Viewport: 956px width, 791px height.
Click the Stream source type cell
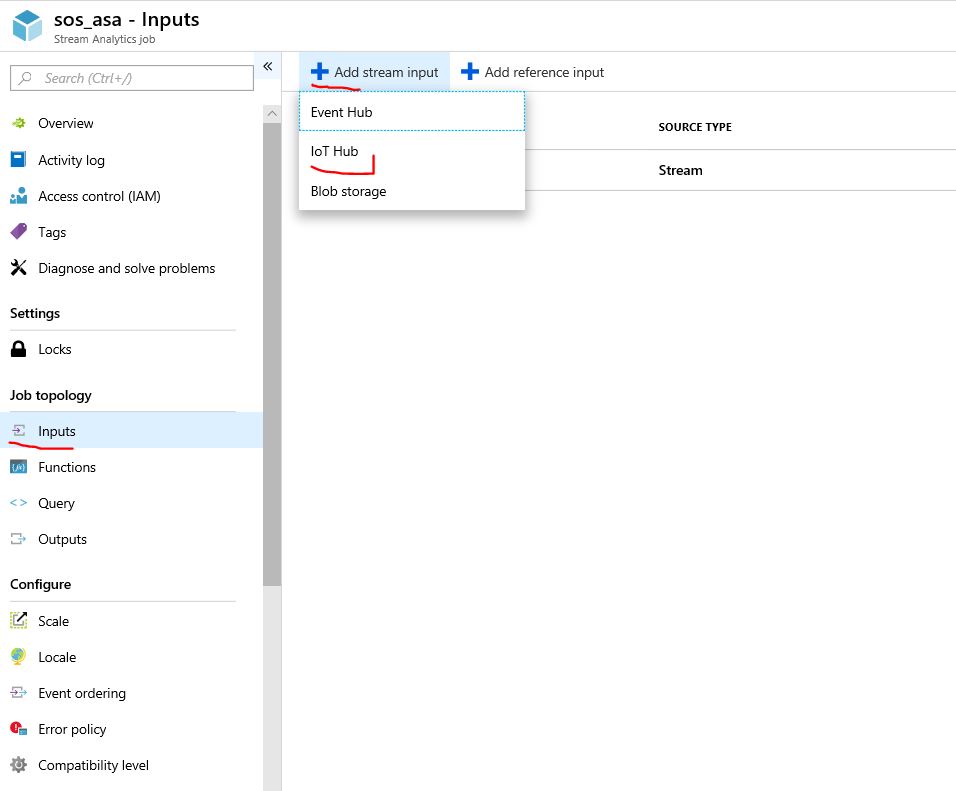tap(680, 170)
